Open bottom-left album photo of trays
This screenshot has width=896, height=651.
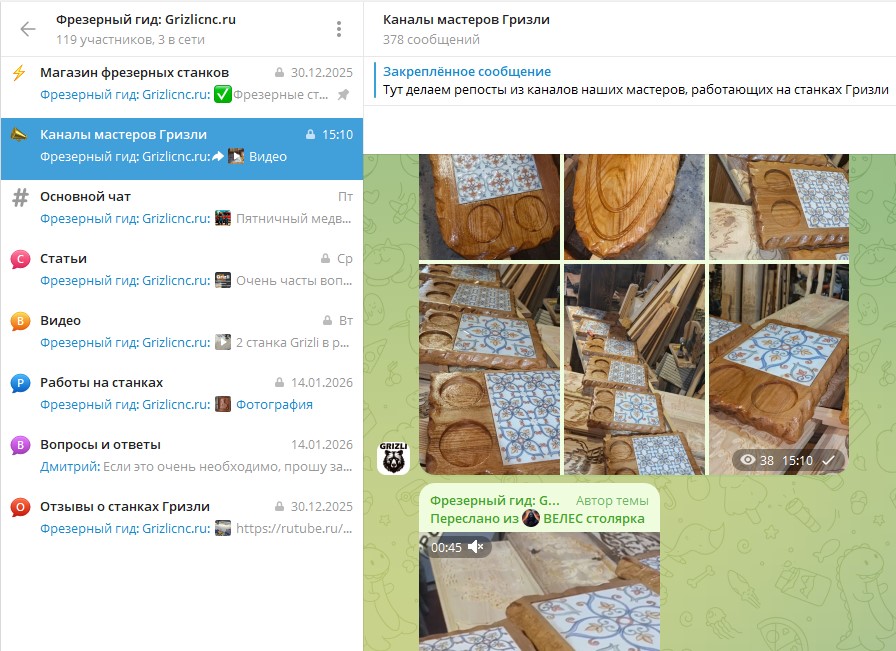pos(490,369)
